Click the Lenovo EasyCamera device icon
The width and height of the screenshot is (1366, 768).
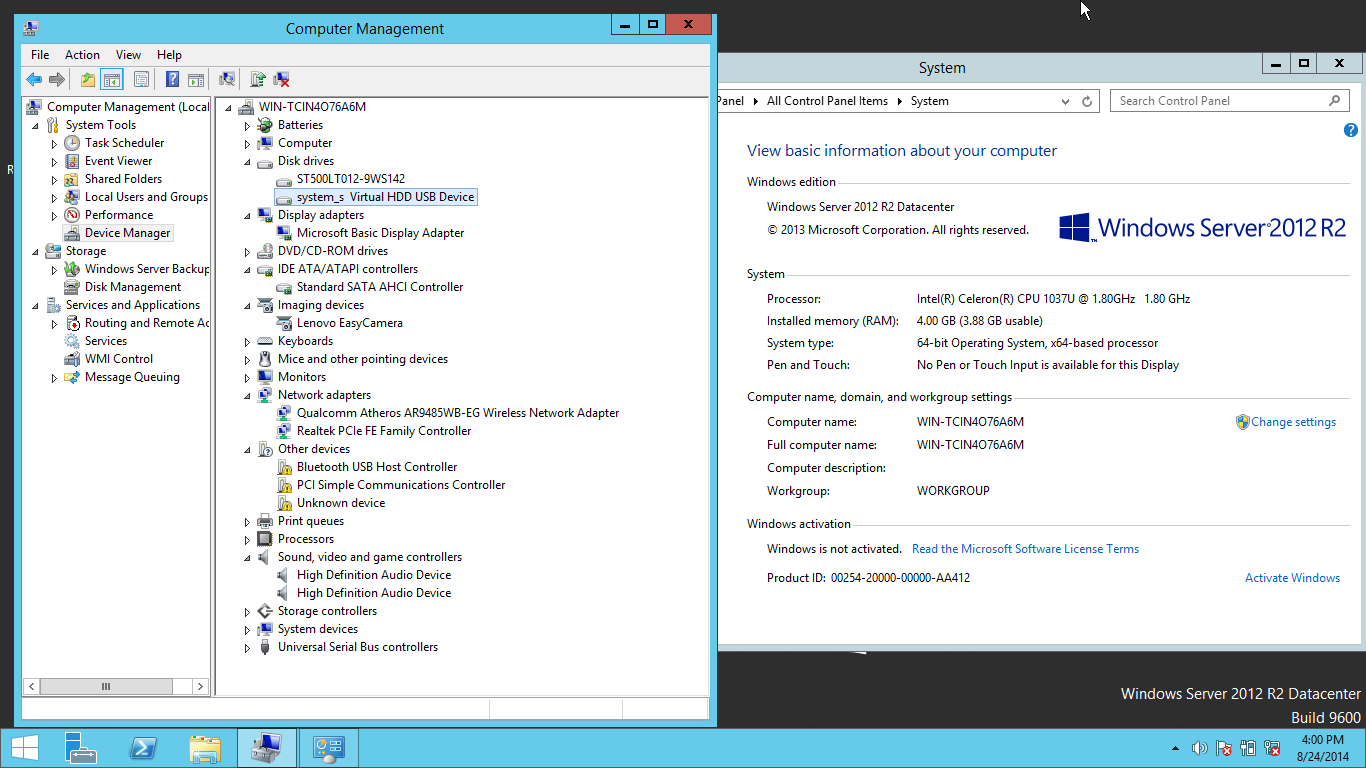pyautogui.click(x=284, y=323)
